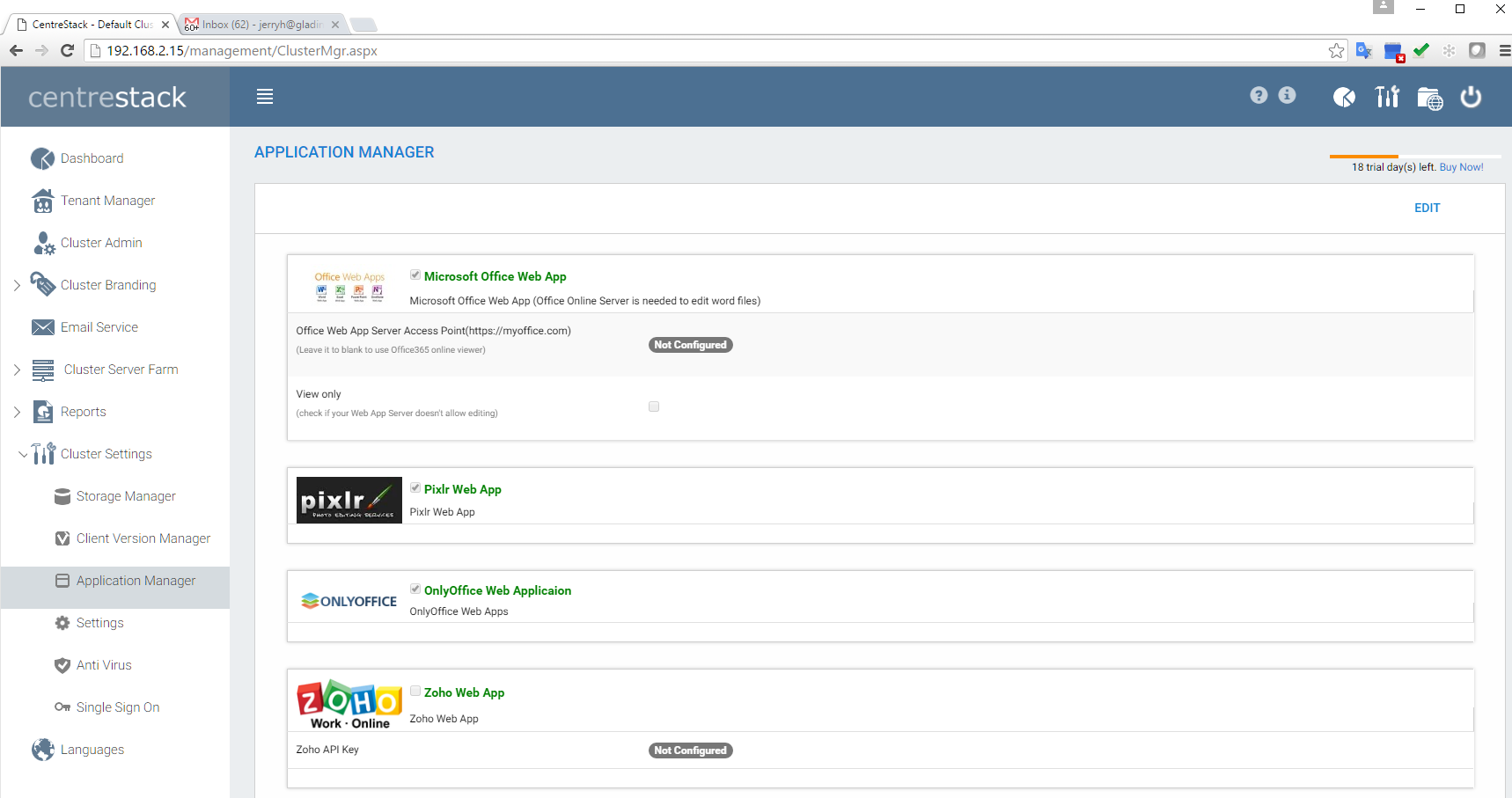Viewport: 1512px width, 798px height.
Task: Expand the Reports tree node
Action: (17, 412)
